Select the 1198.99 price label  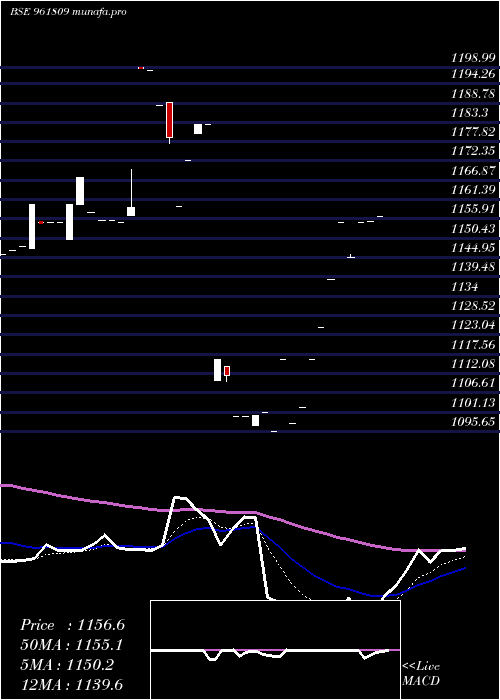click(x=473, y=58)
